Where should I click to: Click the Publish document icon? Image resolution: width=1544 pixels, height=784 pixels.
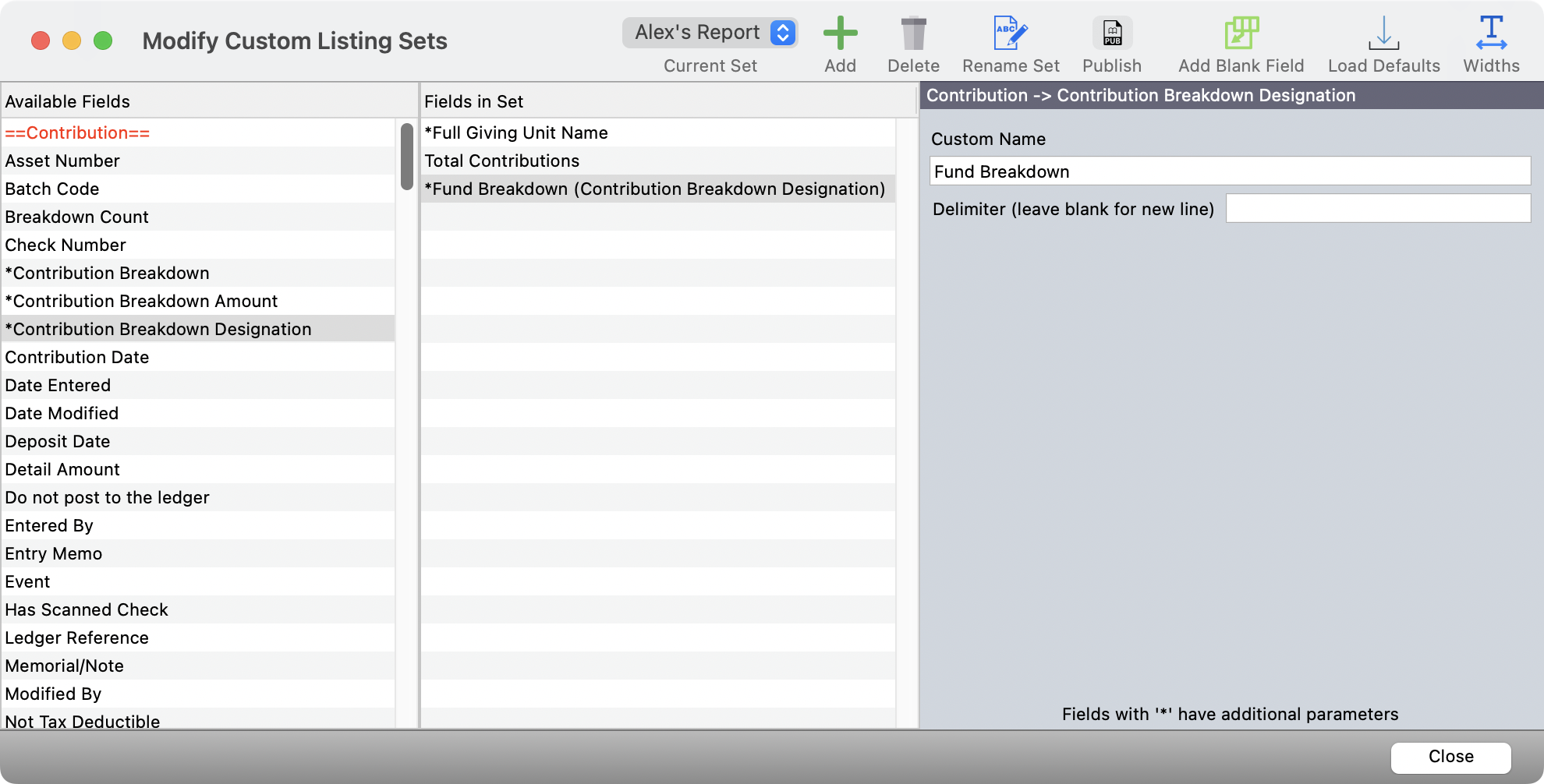pyautogui.click(x=1112, y=34)
